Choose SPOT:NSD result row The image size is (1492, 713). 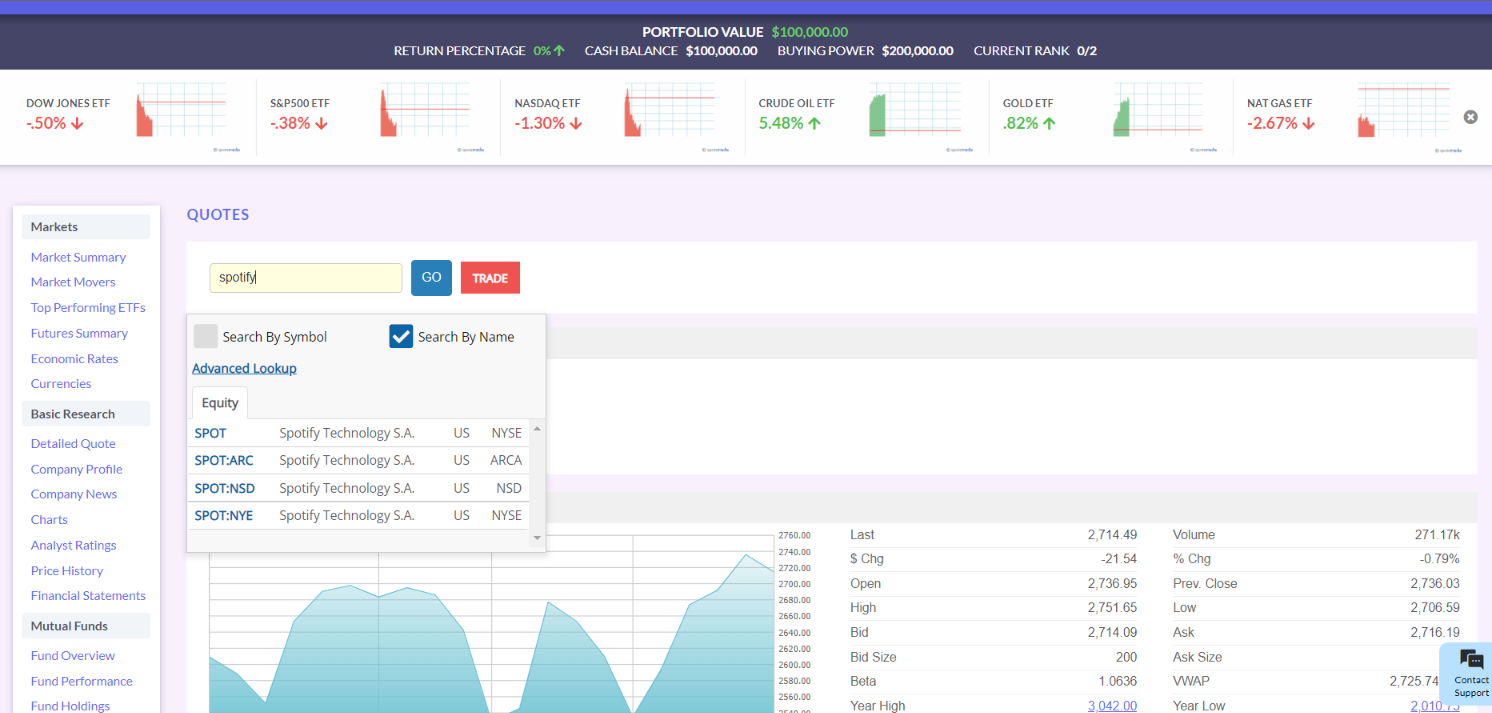pos(359,488)
